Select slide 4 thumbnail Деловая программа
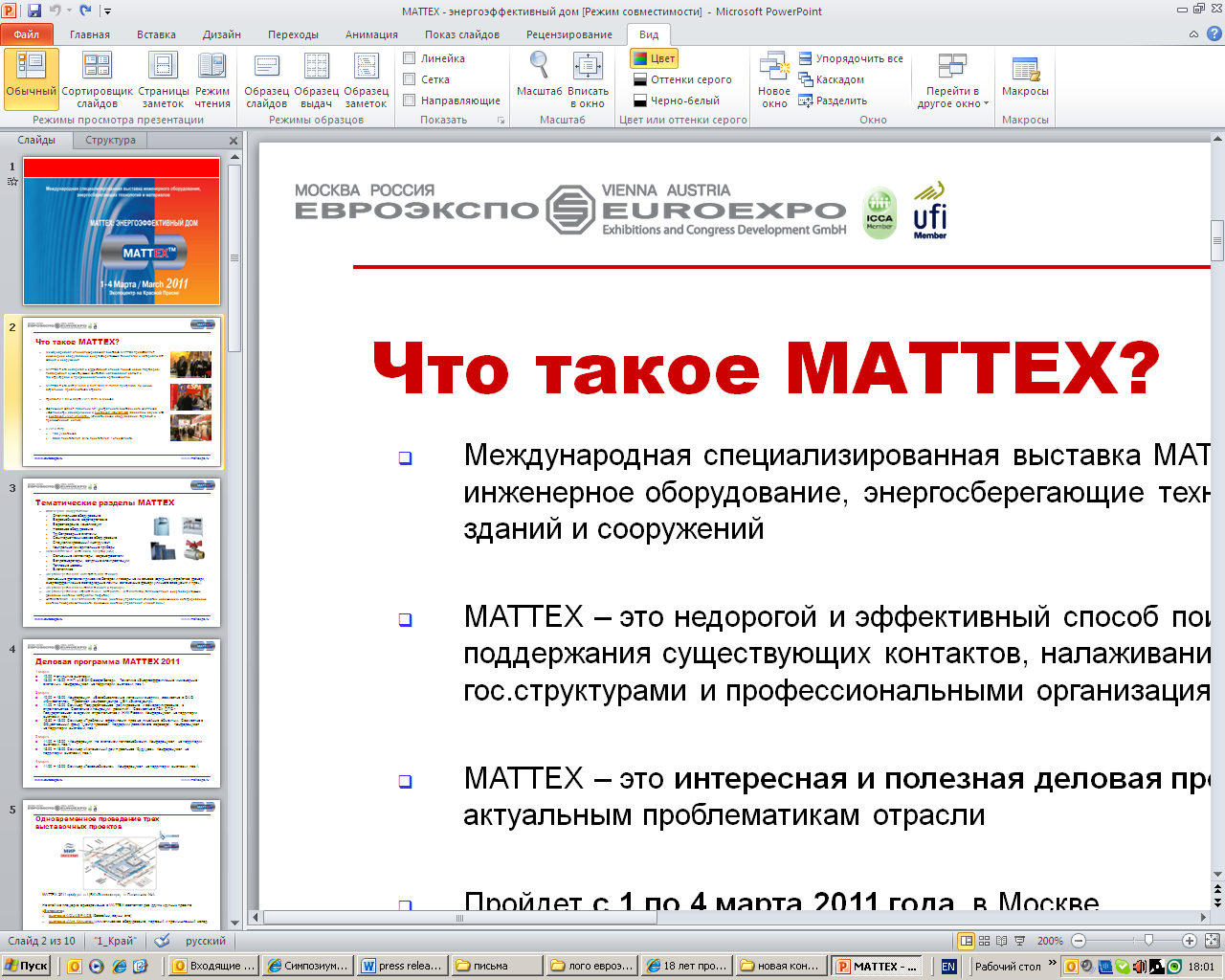This screenshot has width=1225, height=980. [122, 714]
